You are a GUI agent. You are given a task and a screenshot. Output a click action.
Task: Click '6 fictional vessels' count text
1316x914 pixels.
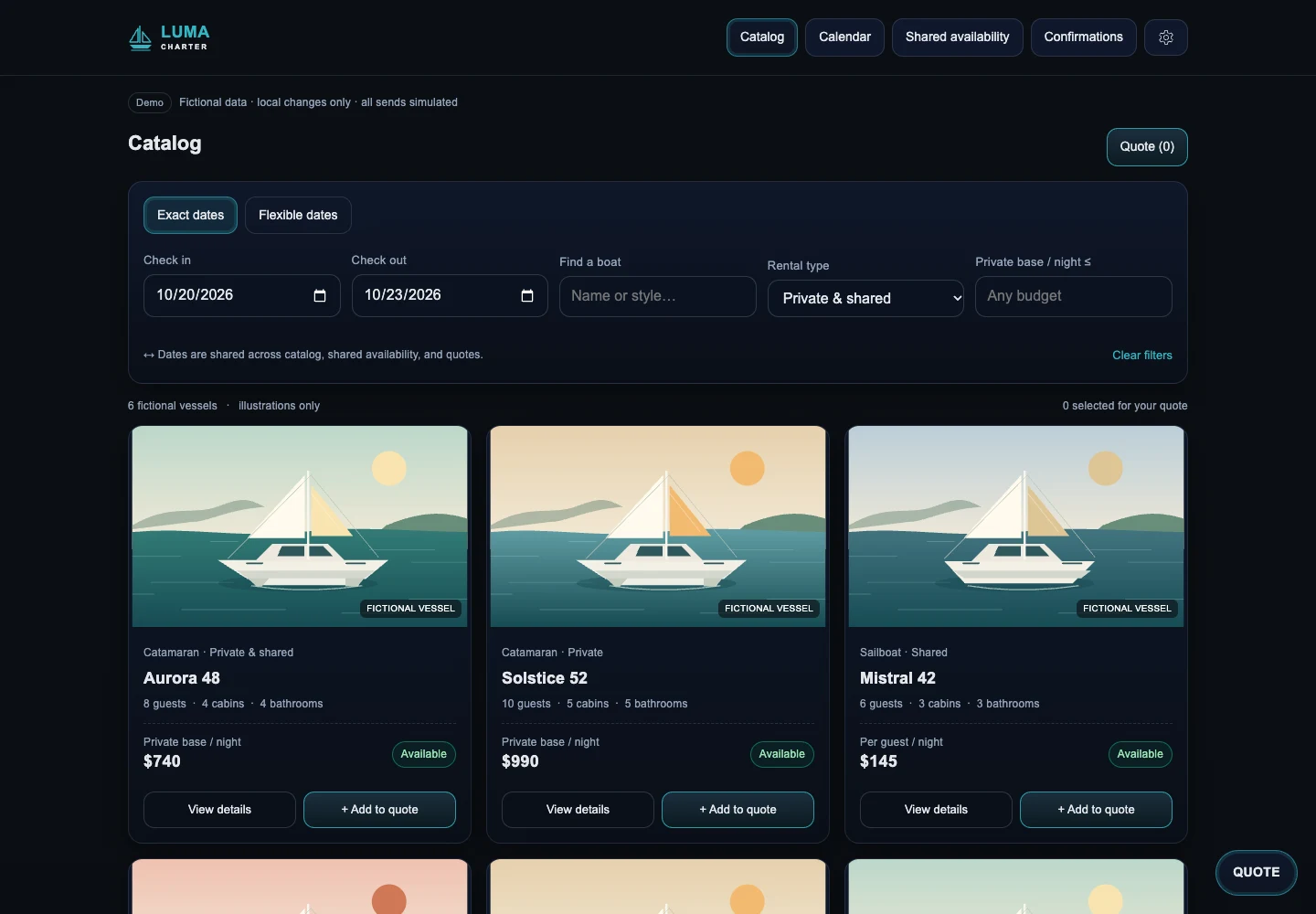(x=173, y=406)
